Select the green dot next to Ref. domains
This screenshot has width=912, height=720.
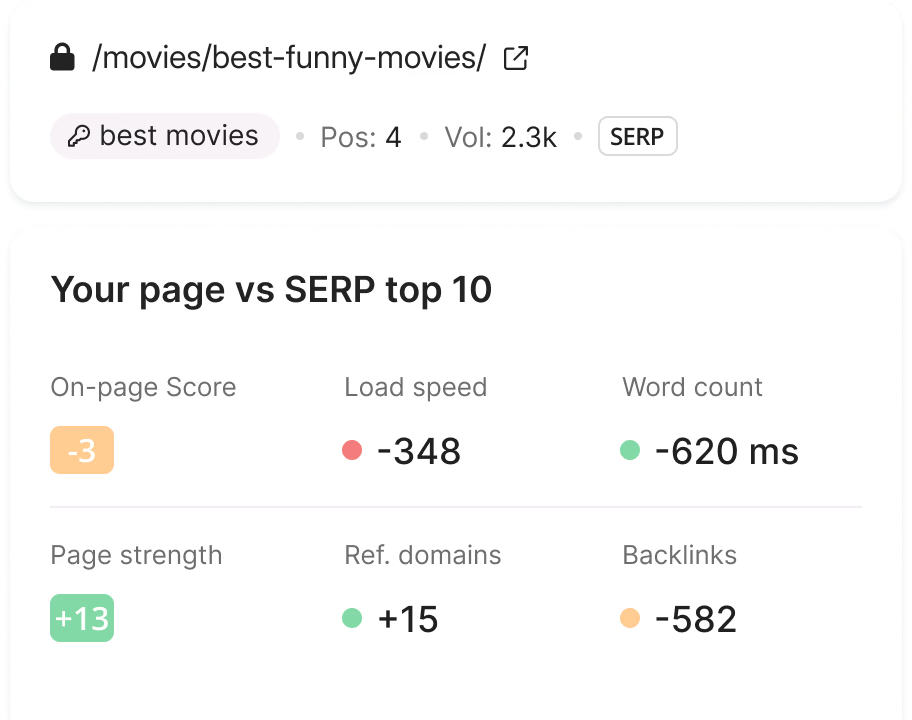point(352,619)
